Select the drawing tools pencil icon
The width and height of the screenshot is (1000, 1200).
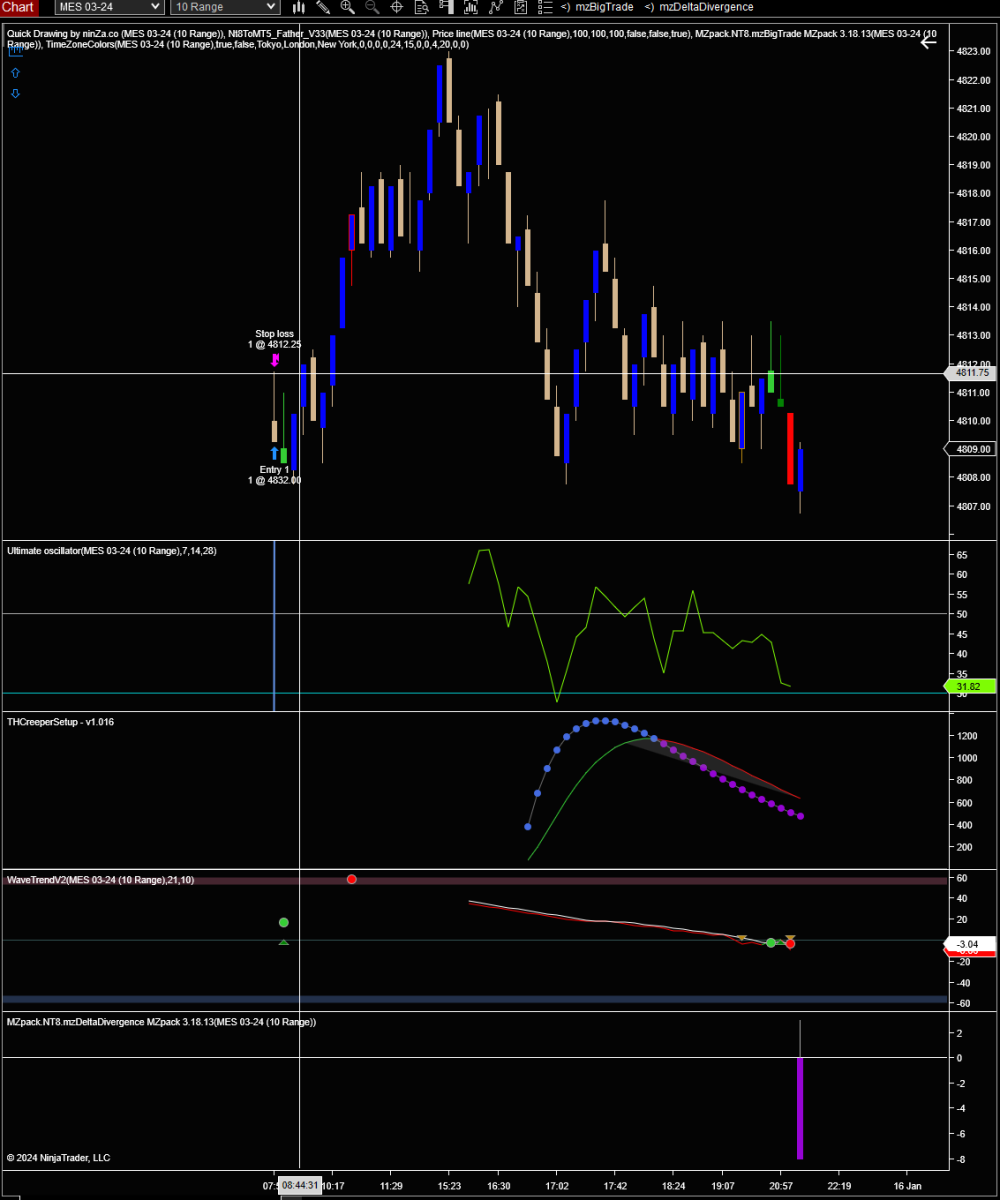[323, 7]
